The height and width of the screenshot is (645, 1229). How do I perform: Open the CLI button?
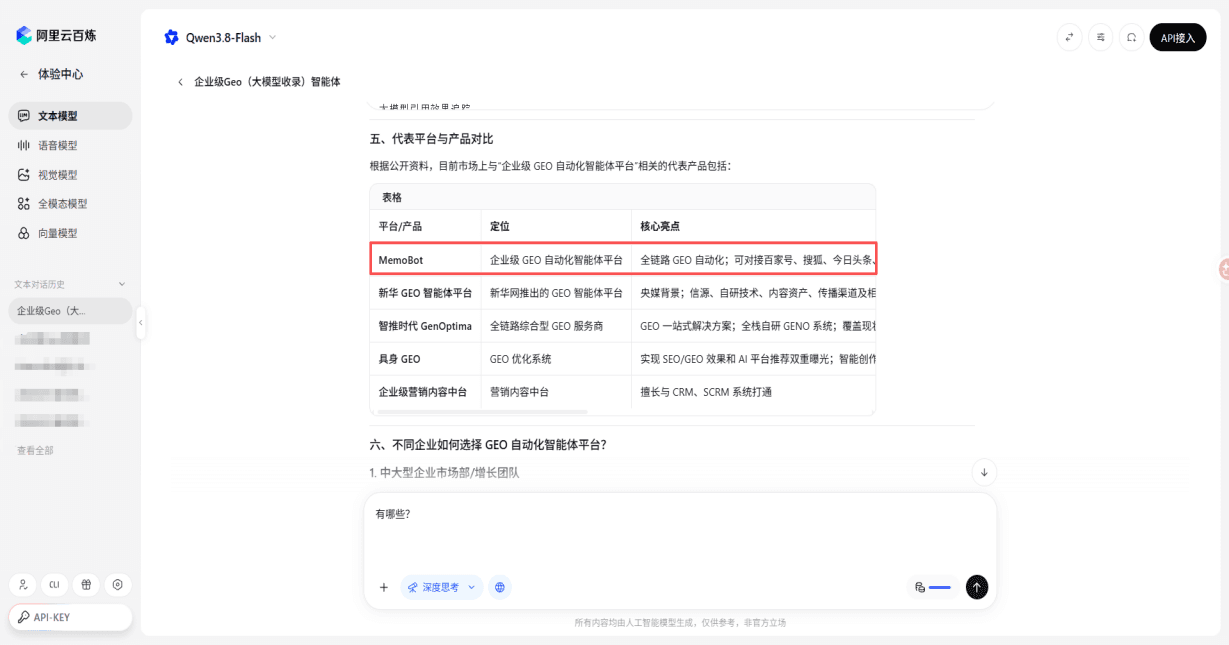(55, 585)
